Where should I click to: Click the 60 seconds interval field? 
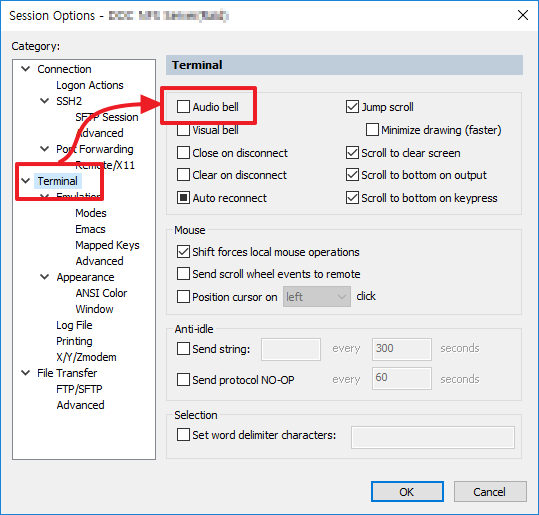[402, 379]
